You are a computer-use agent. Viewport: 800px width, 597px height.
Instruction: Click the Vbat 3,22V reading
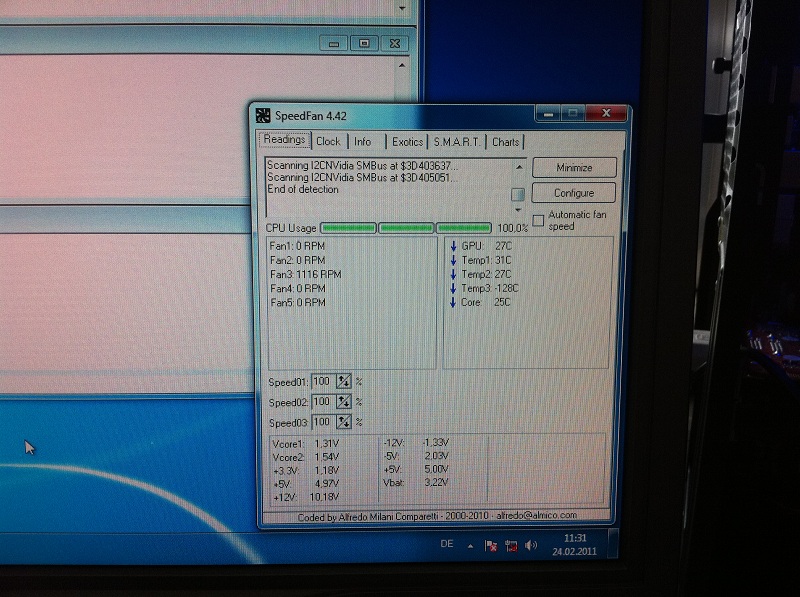pos(416,482)
